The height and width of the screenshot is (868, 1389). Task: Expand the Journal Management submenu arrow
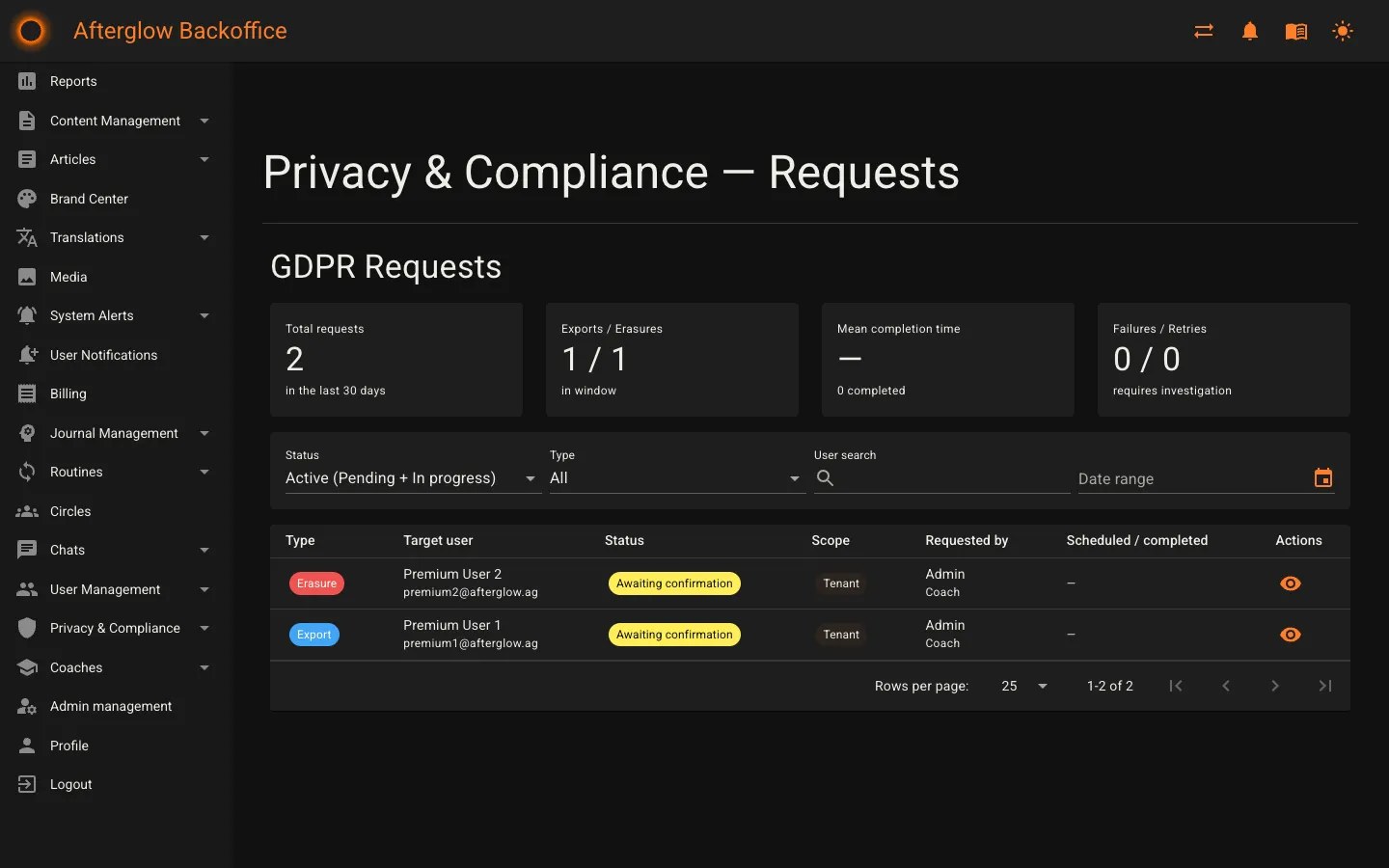coord(204,433)
